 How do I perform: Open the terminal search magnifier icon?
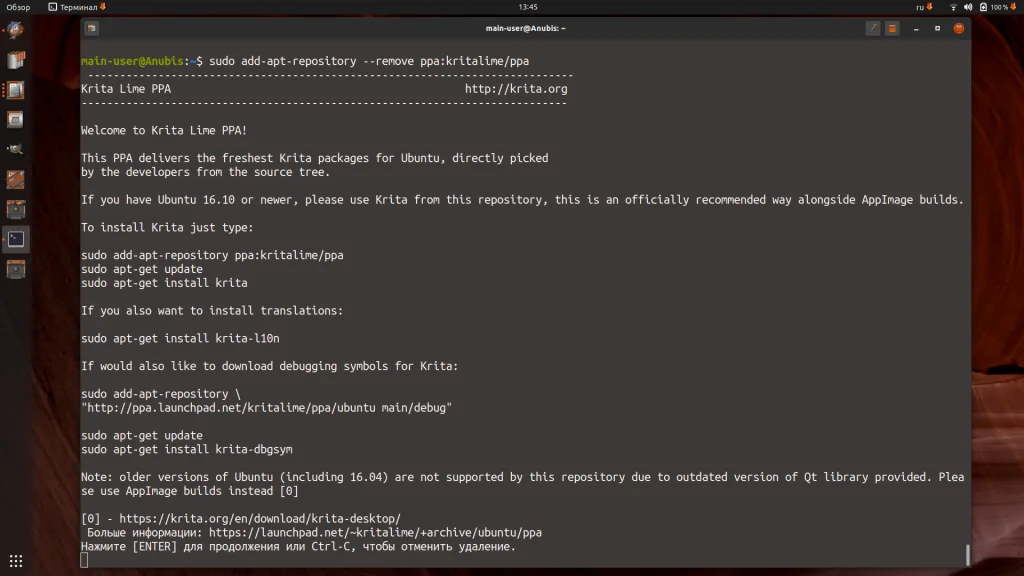872,28
